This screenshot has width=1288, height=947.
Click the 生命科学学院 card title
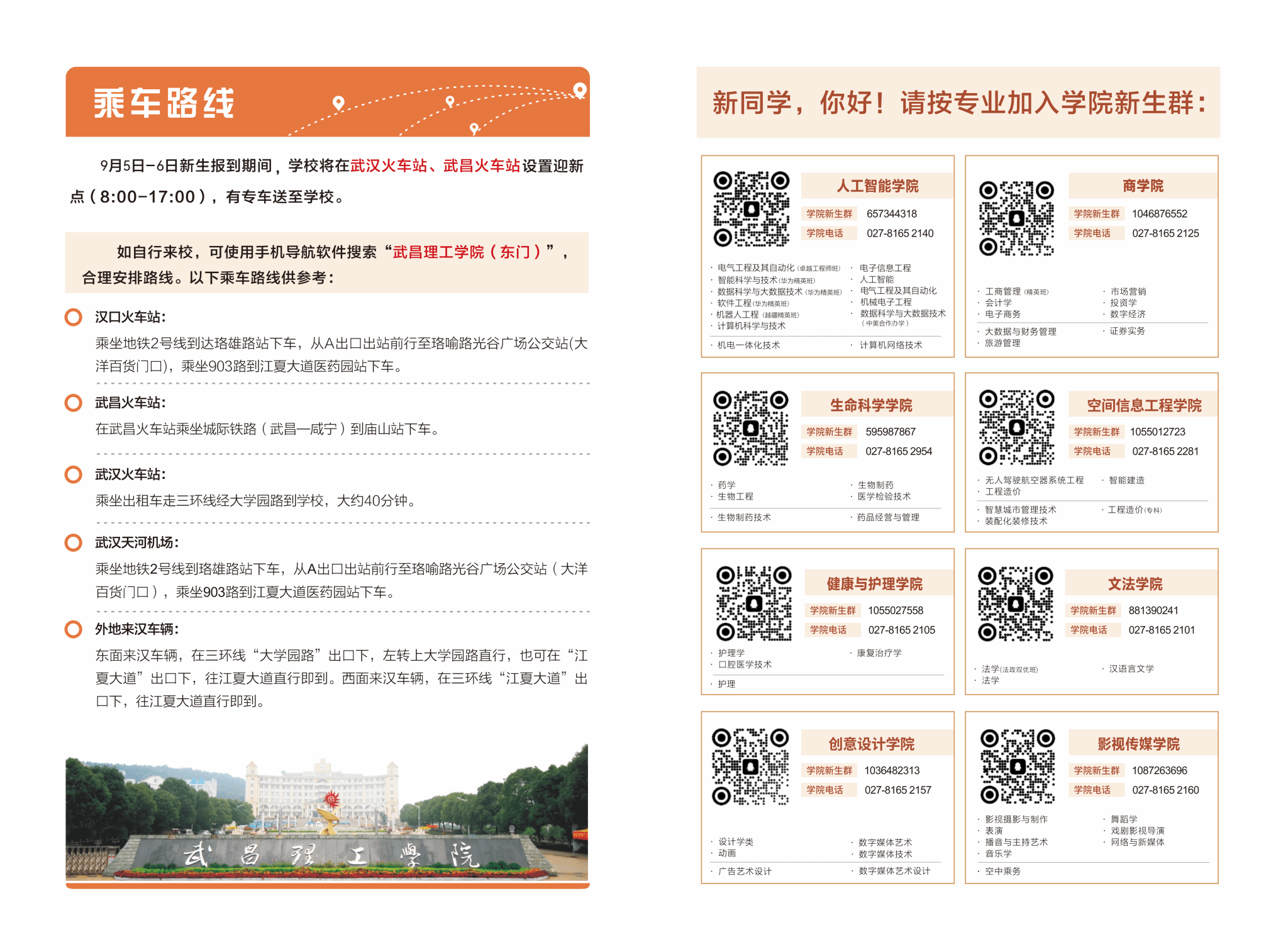pyautogui.click(x=871, y=405)
